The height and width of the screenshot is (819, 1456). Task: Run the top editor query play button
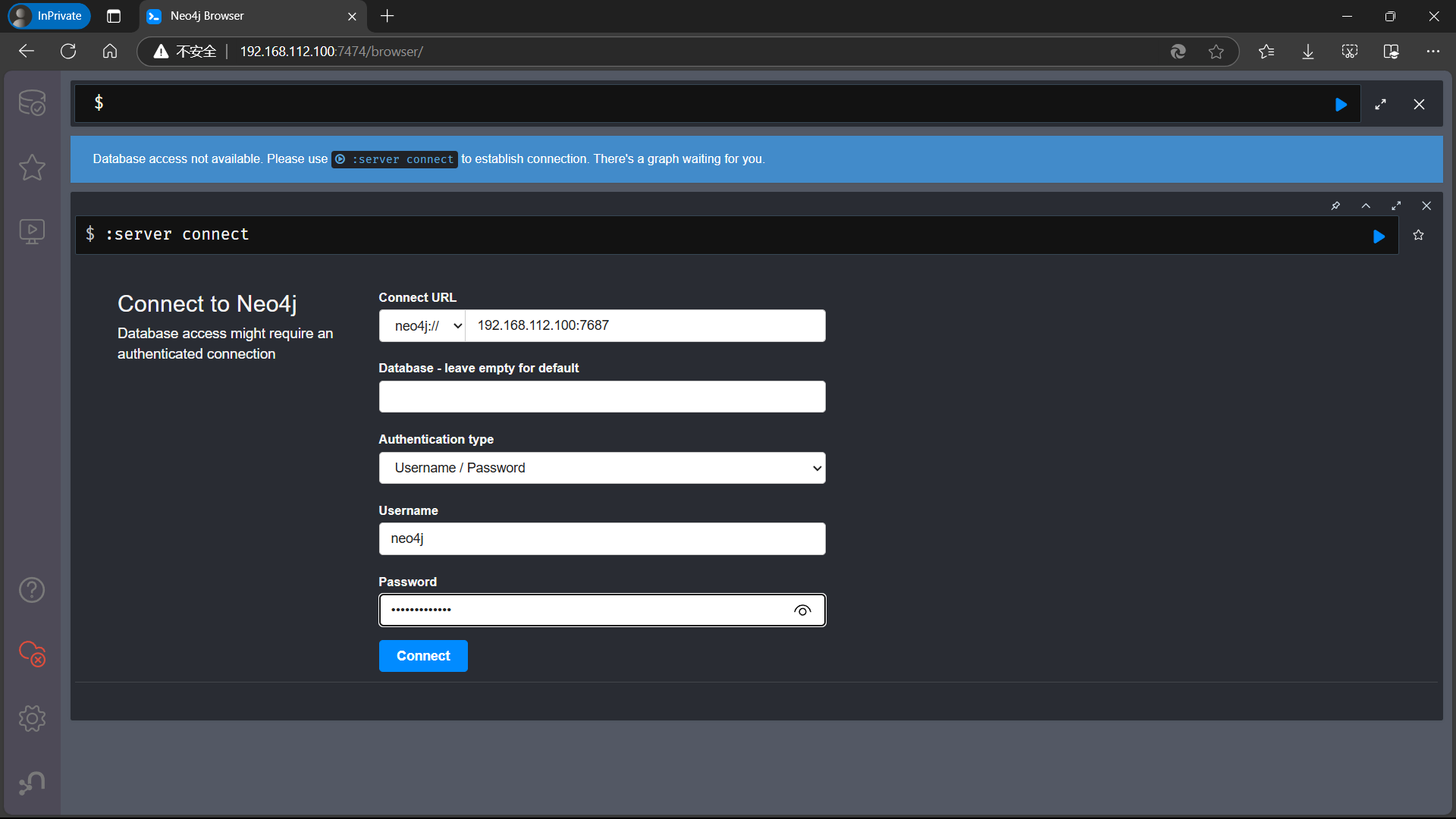1341,105
